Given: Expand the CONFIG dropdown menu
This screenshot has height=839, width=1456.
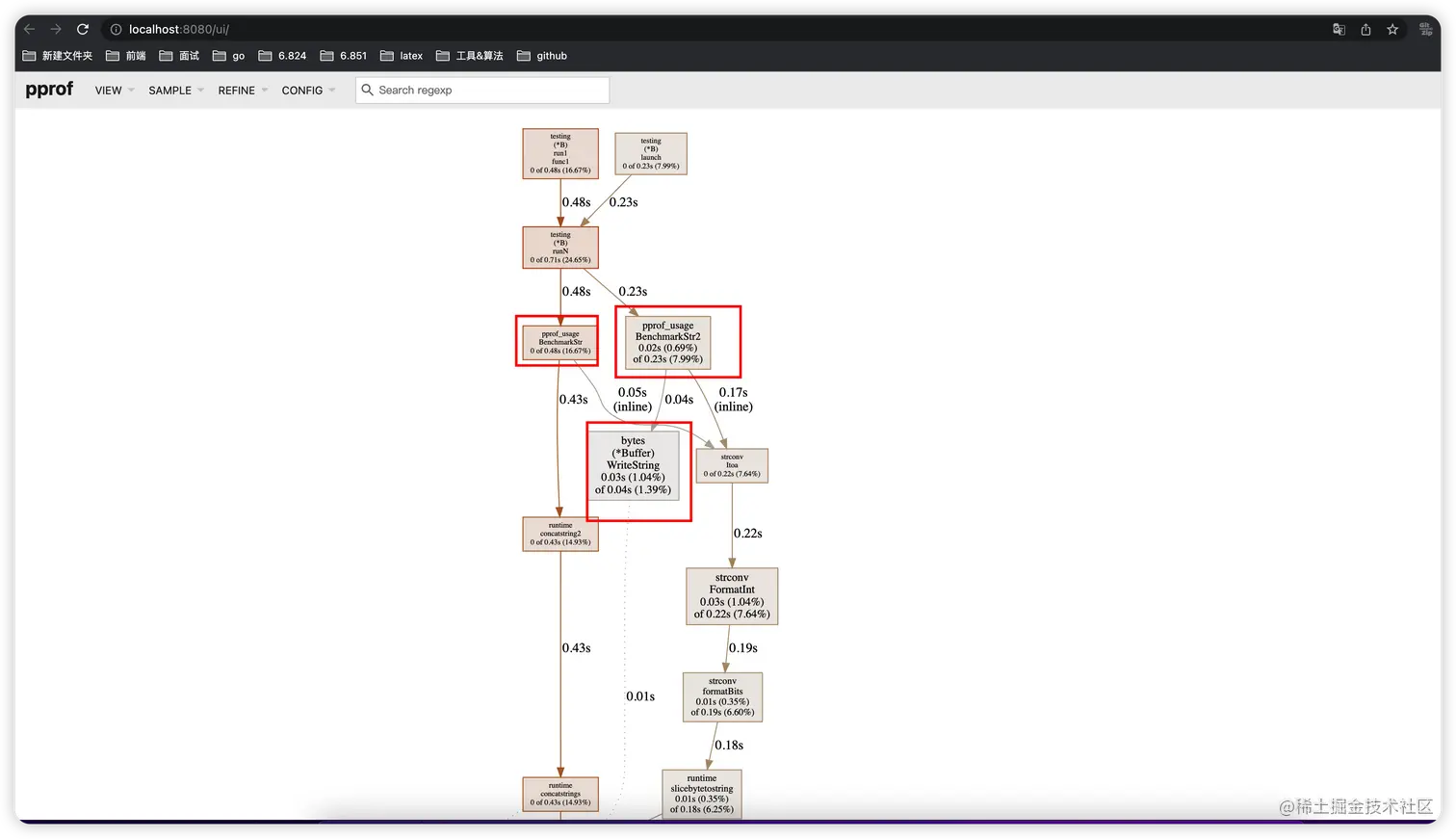Looking at the screenshot, I should [308, 91].
